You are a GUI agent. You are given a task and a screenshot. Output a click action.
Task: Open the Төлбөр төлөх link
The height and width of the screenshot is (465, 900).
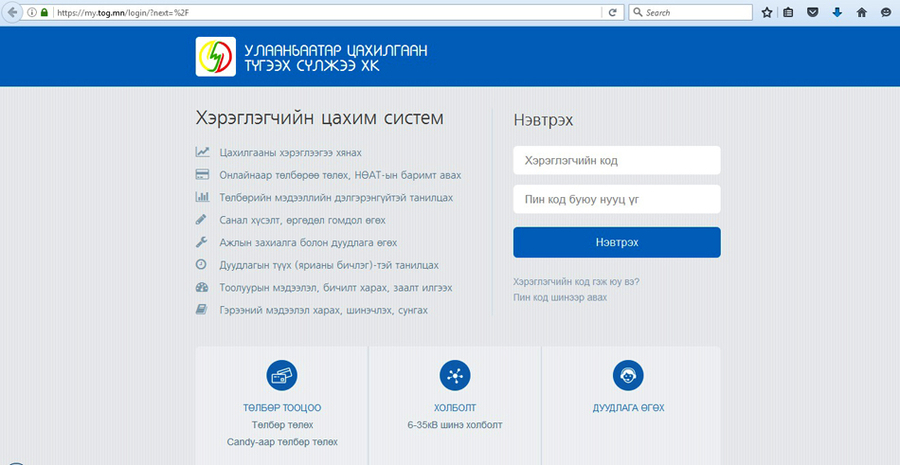tap(282, 425)
